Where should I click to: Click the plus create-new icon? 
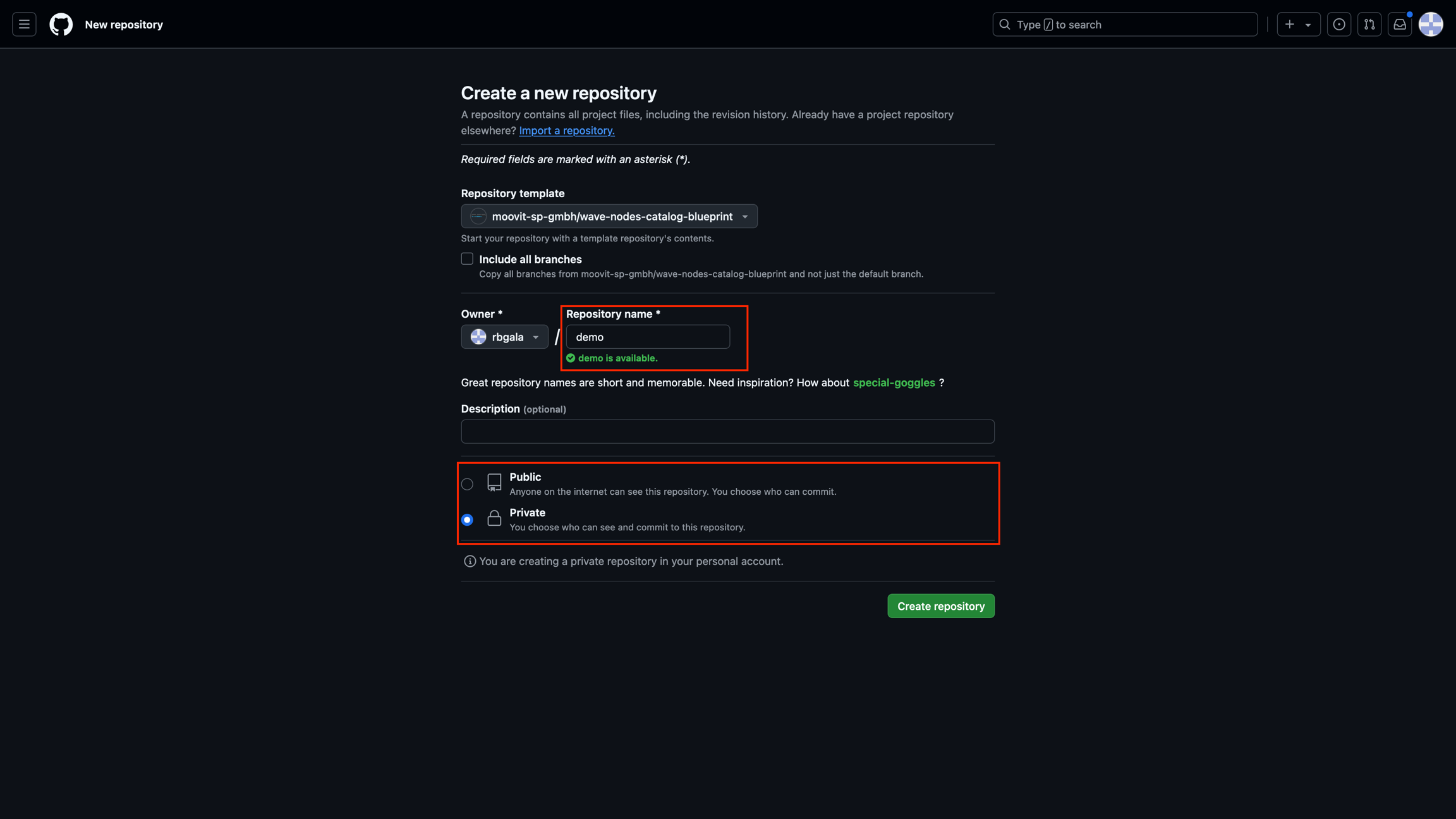[1290, 25]
